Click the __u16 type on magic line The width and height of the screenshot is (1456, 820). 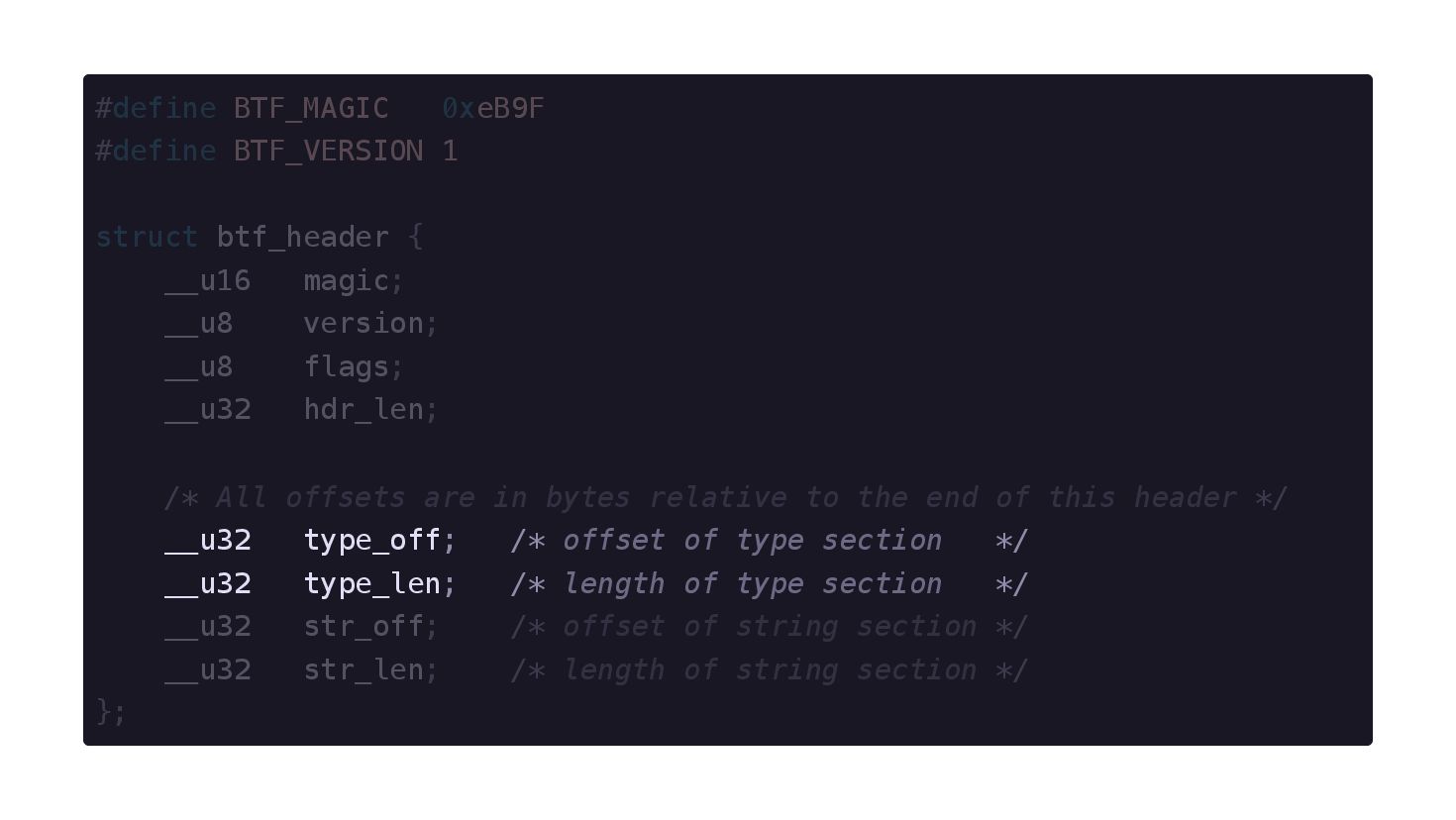(x=208, y=281)
